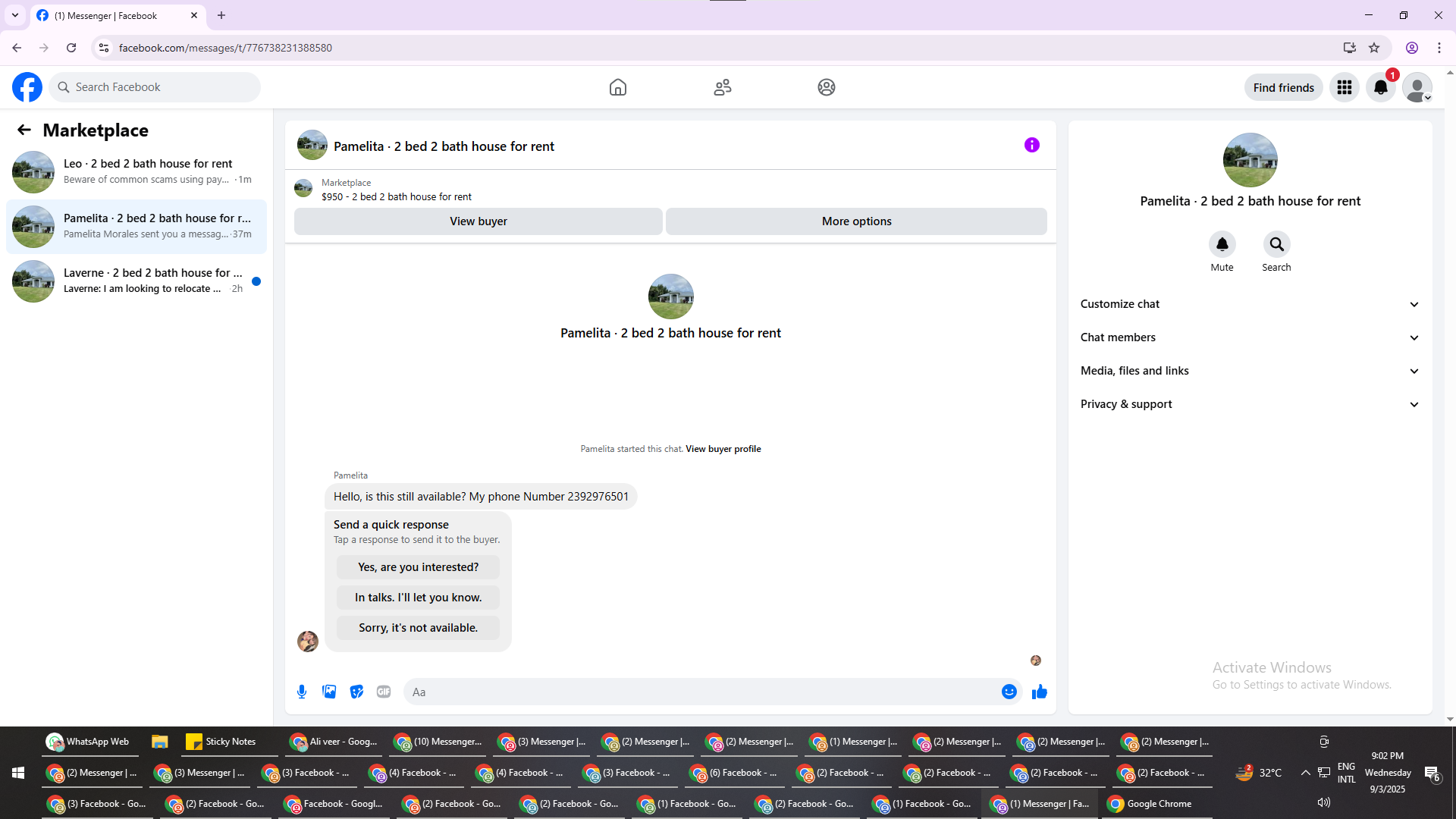This screenshot has width=1456, height=819.
Task: Open the Friends icon in top navigation
Action: point(723,87)
